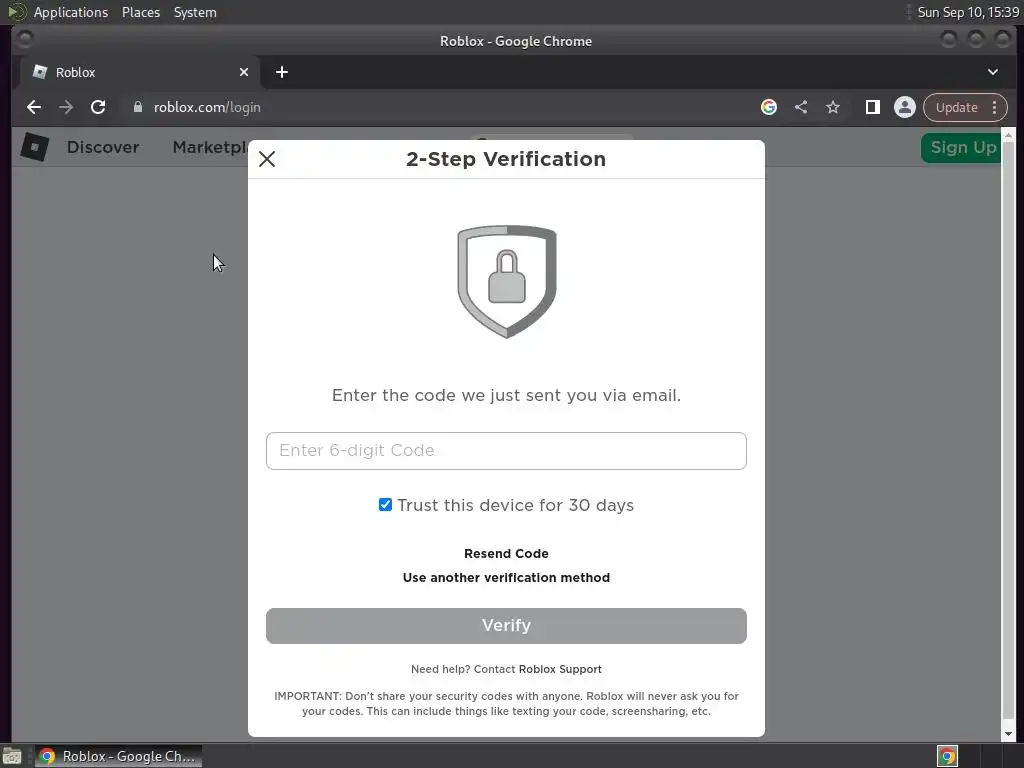This screenshot has height=768, width=1024.
Task: Click the page scrollbar down arrow
Action: pos(1008,734)
